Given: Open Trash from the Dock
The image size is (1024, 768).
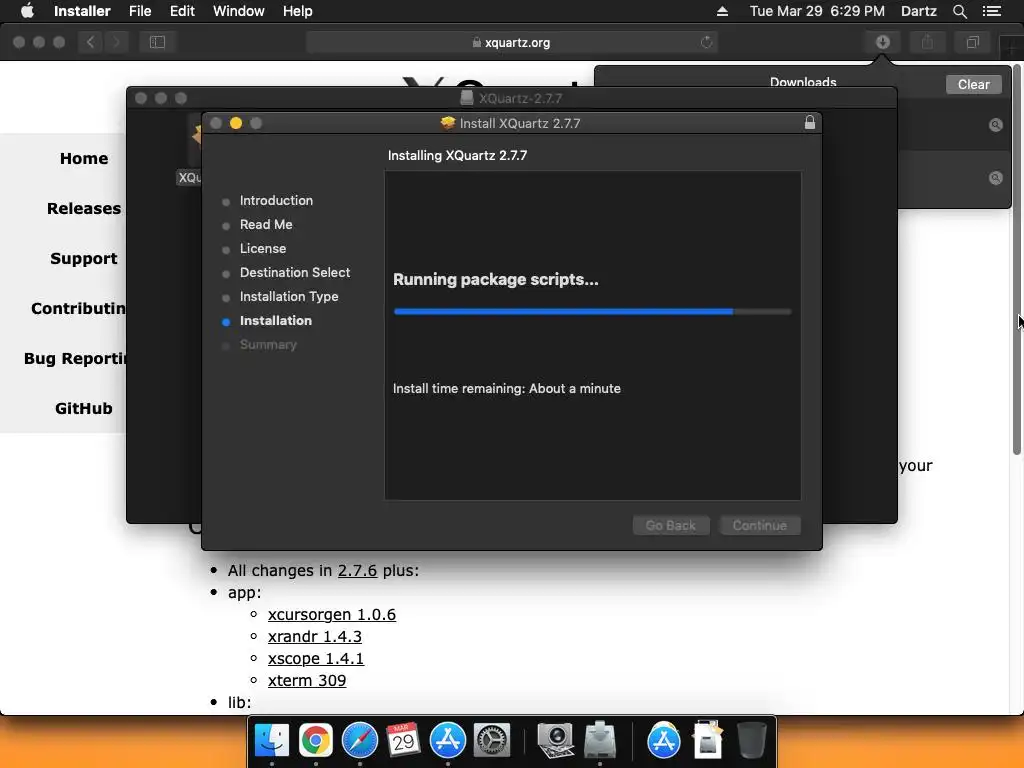Looking at the screenshot, I should pyautogui.click(x=751, y=741).
